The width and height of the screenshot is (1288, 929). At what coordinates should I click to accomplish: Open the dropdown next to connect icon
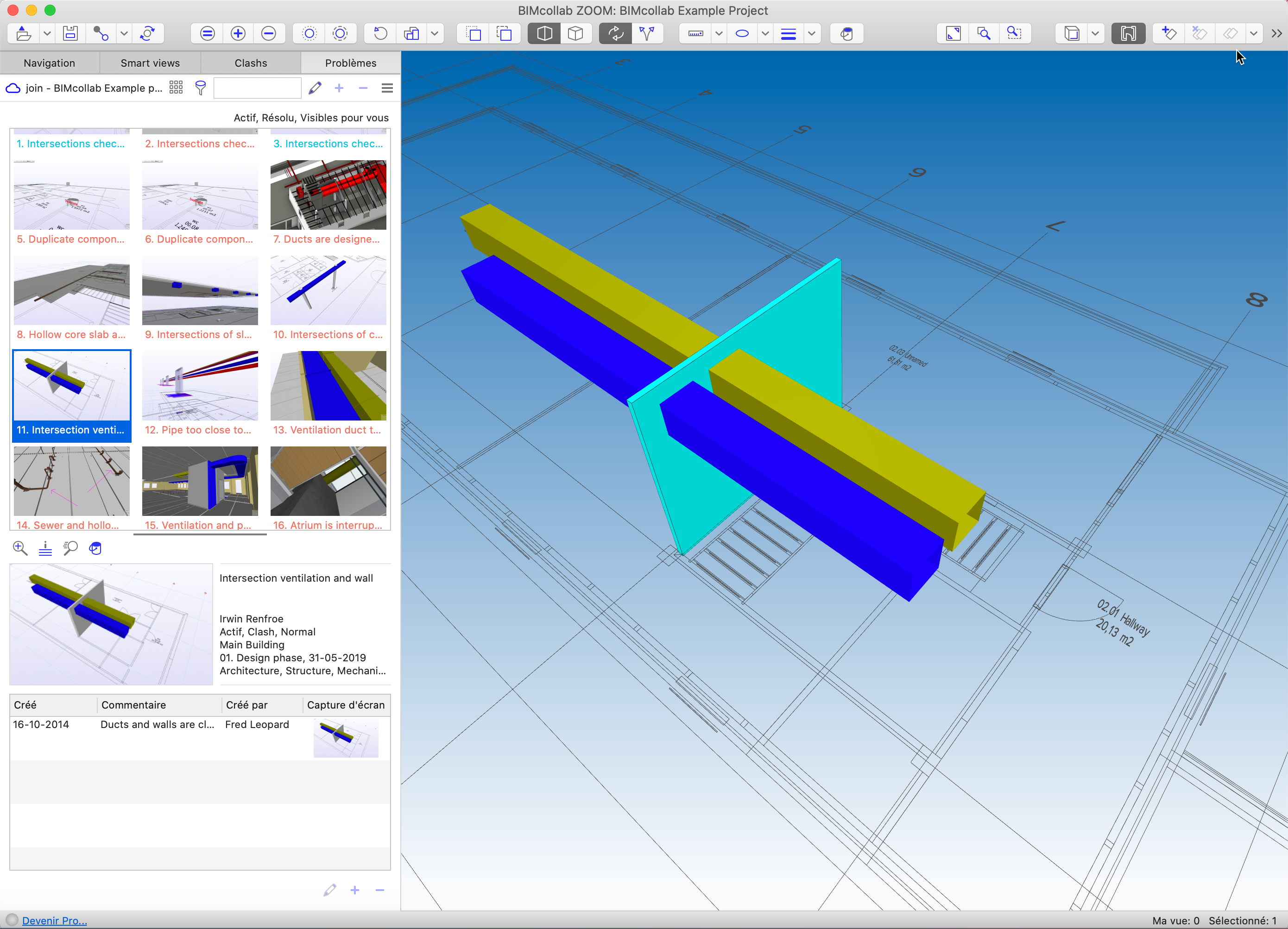tap(124, 33)
